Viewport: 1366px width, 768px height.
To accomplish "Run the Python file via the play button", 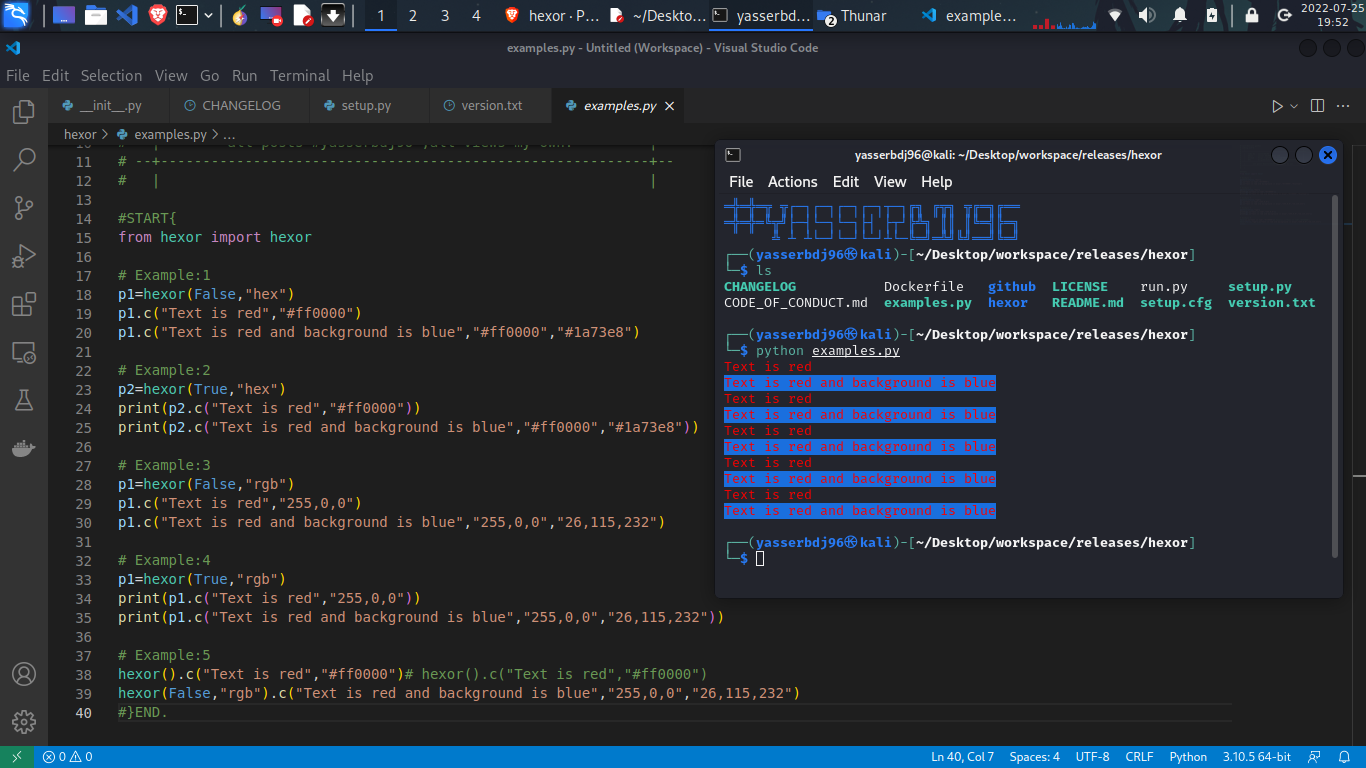I will [1278, 105].
